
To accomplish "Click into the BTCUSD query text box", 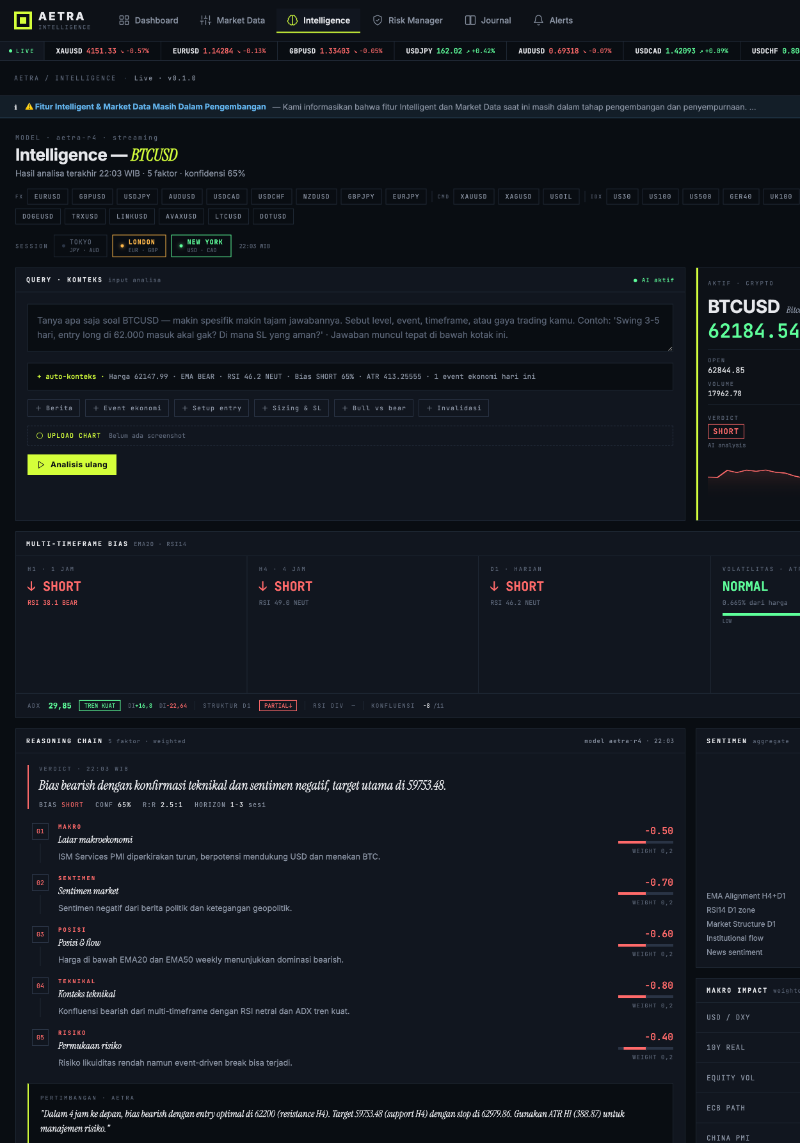I will point(350,328).
